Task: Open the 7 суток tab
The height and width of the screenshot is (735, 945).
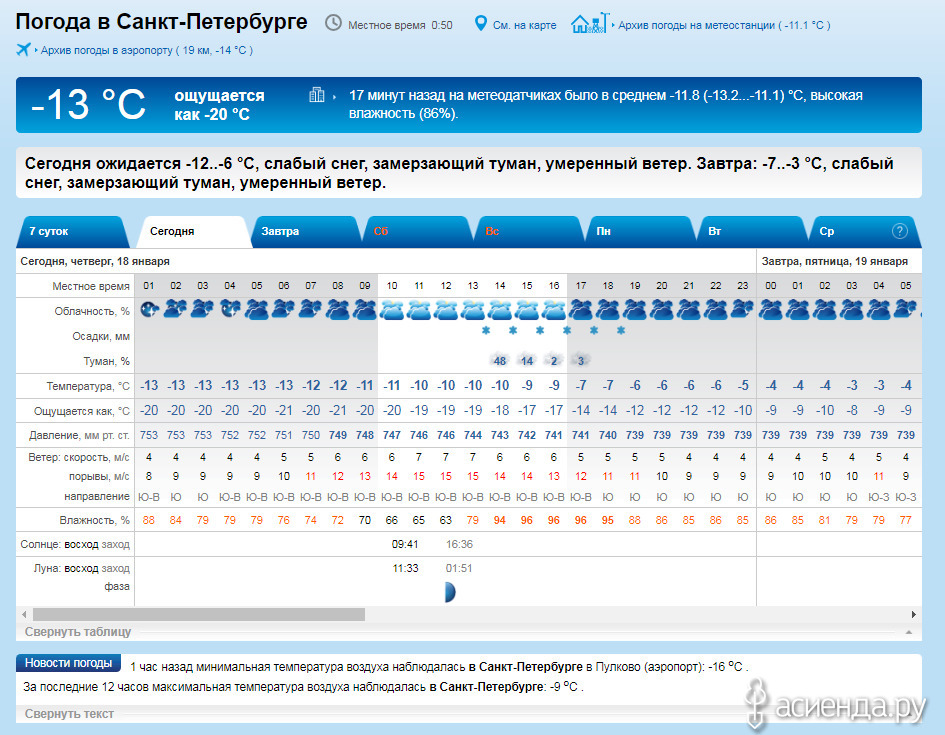Action: click(x=72, y=231)
